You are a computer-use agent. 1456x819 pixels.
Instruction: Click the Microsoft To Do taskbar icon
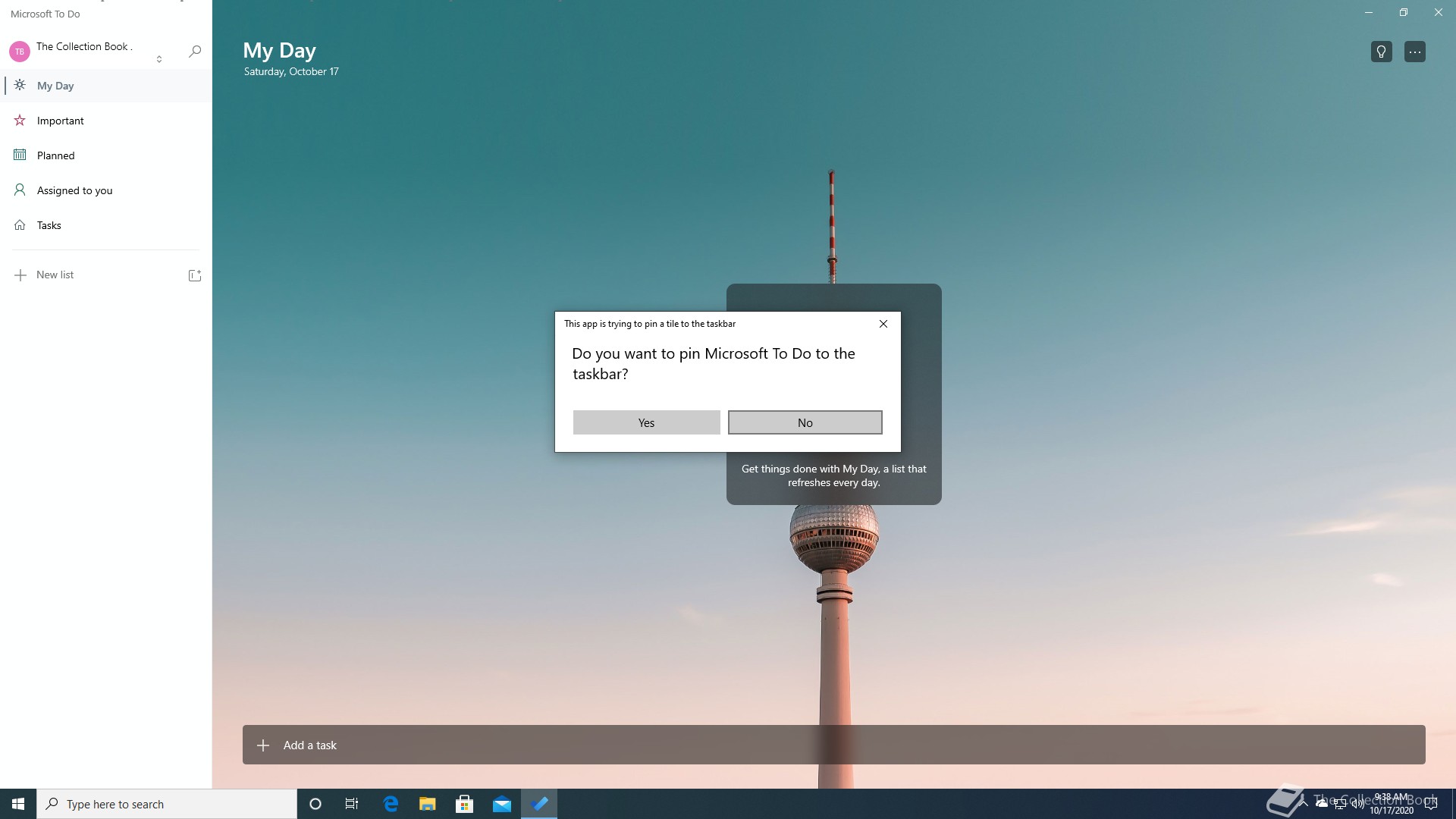coord(539,804)
